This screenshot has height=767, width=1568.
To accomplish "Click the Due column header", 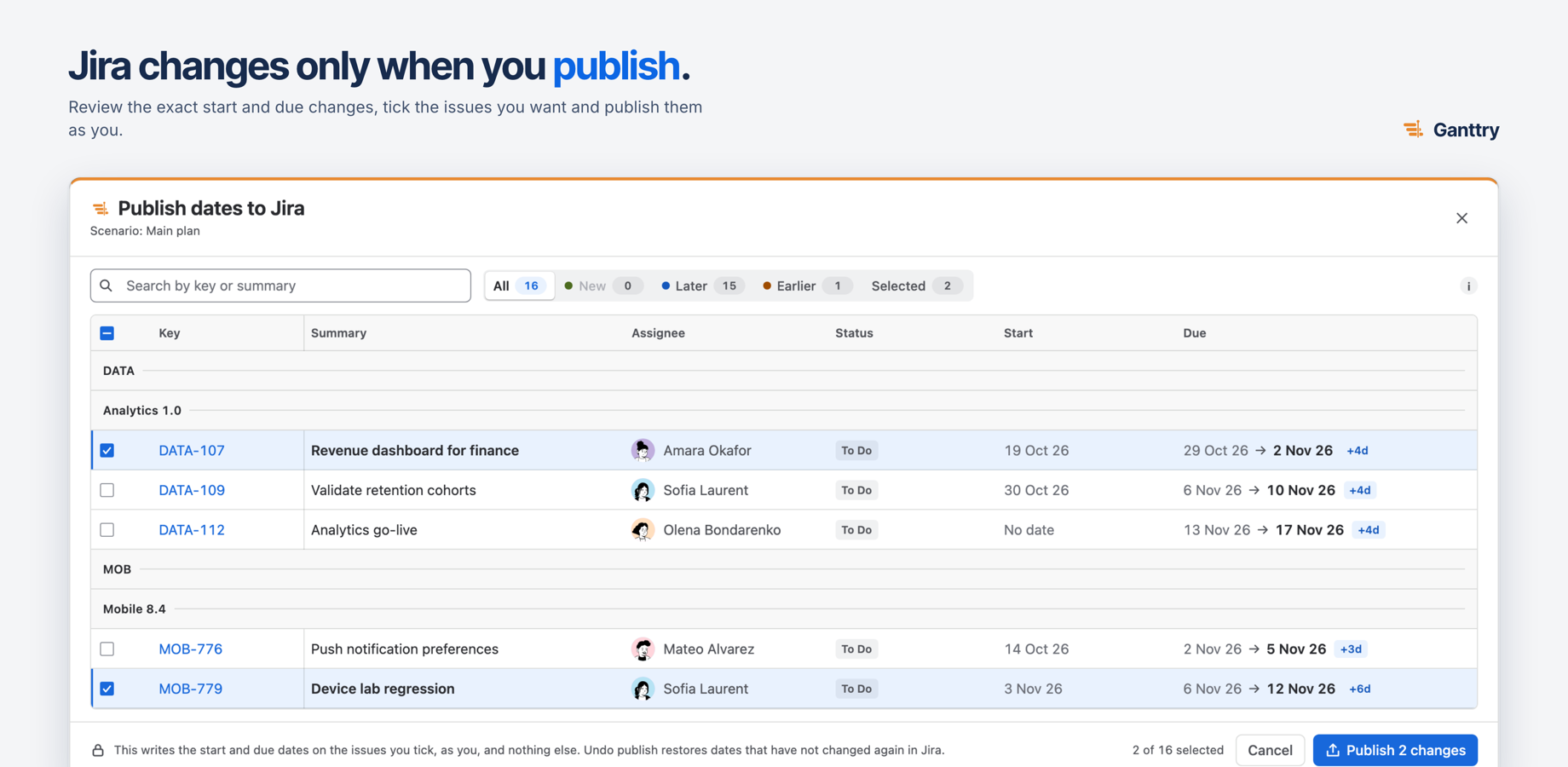I will [1194, 333].
